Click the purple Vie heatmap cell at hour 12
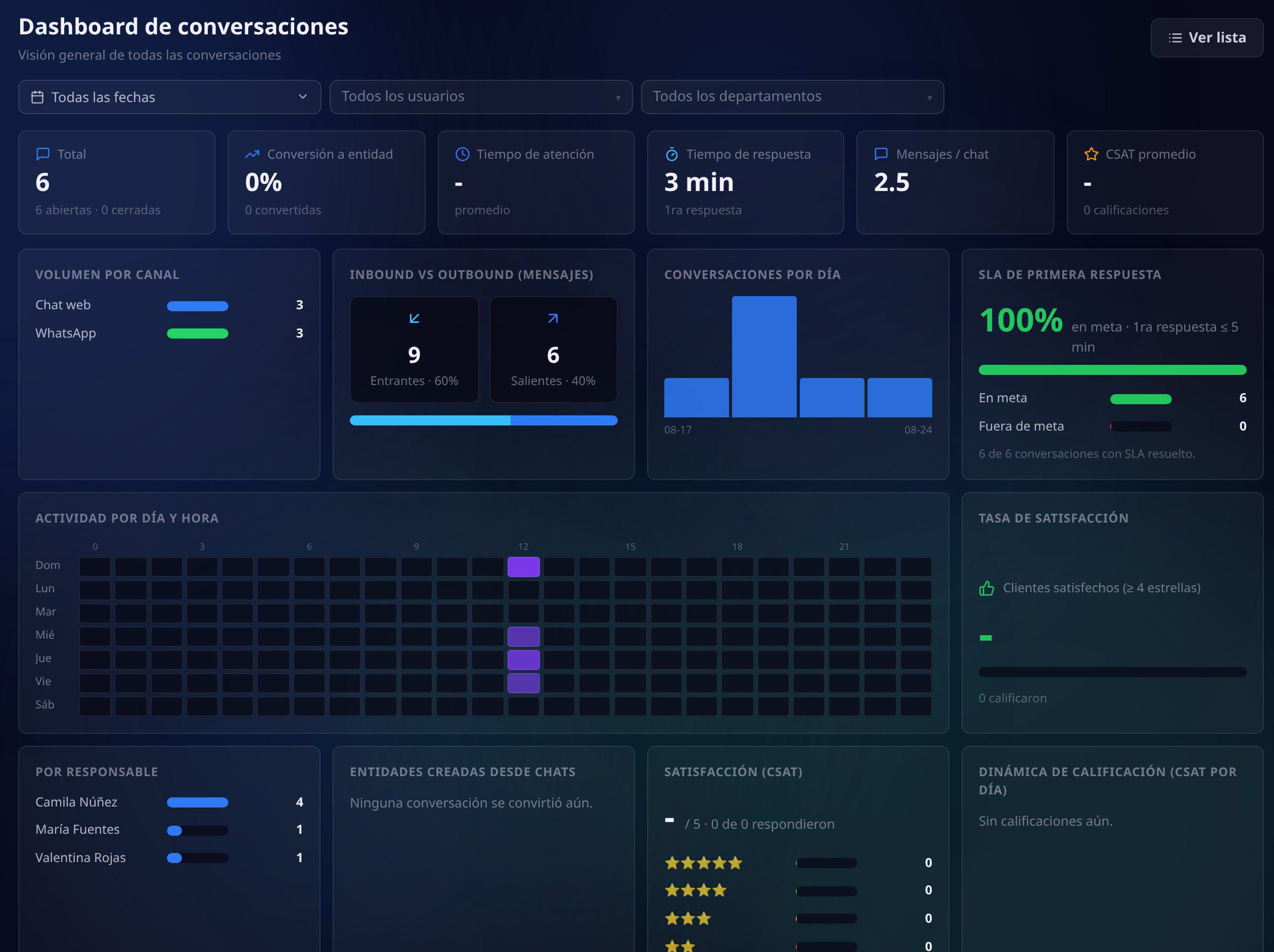This screenshot has height=952, width=1274. (x=523, y=683)
